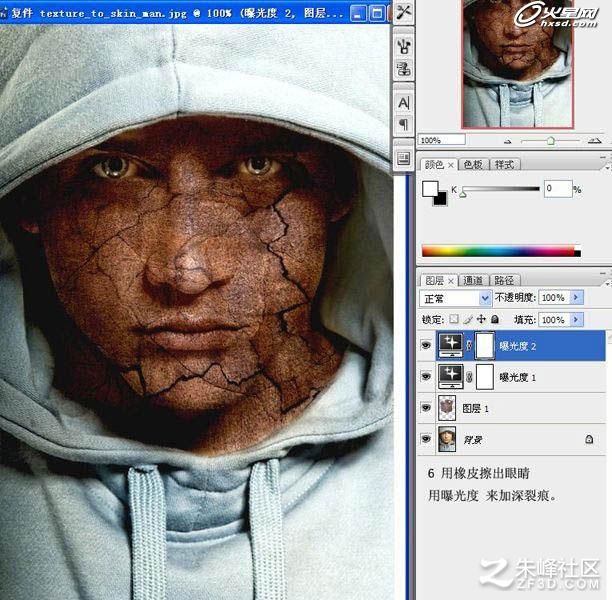Click the document title bar text
Viewport: 612px width, 600px height.
[x=176, y=13]
